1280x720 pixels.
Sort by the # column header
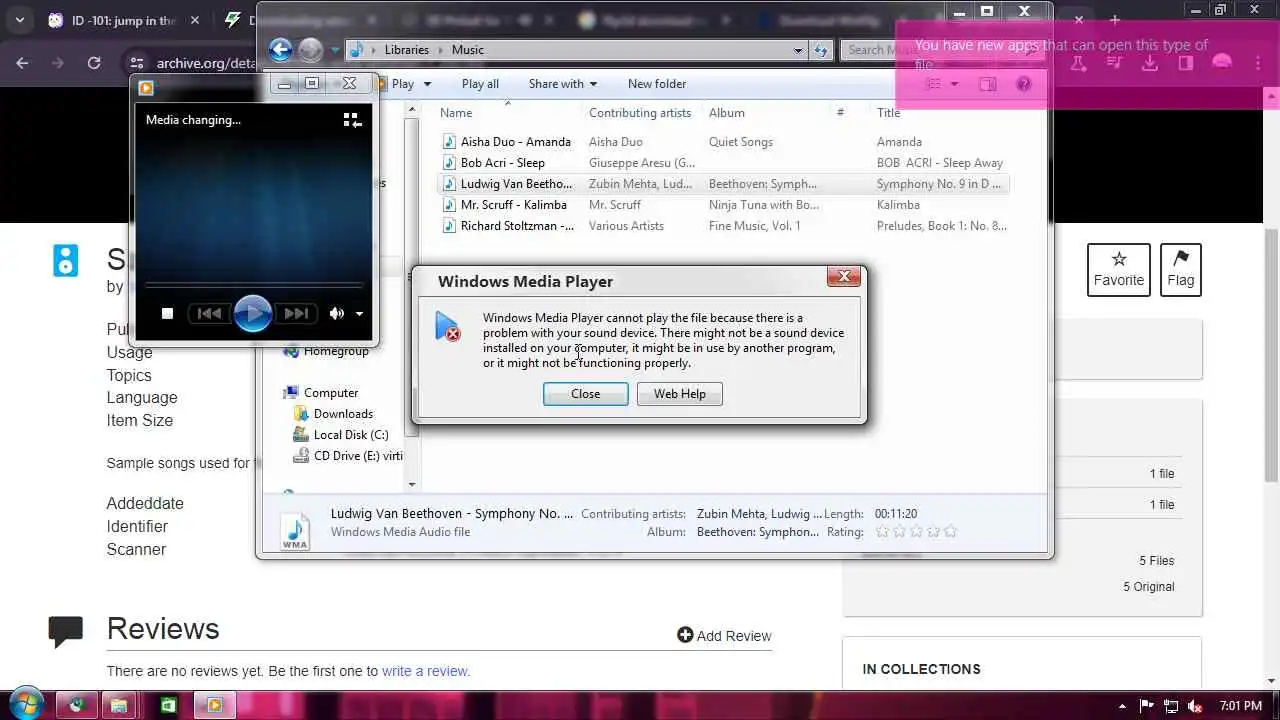pyautogui.click(x=840, y=113)
